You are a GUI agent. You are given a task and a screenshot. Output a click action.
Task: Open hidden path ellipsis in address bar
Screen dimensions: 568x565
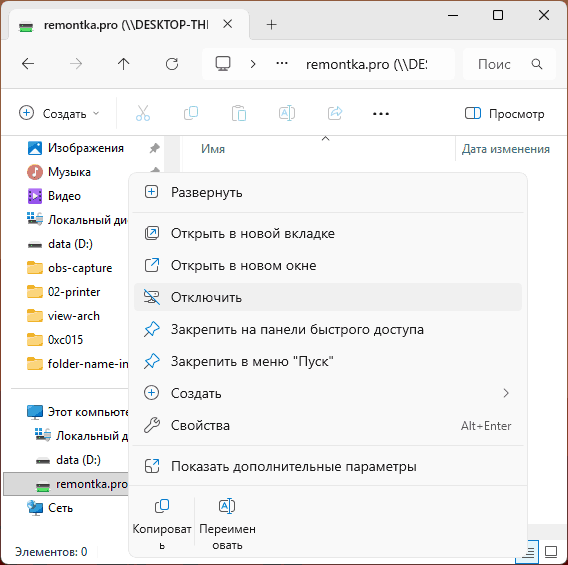click(x=282, y=63)
